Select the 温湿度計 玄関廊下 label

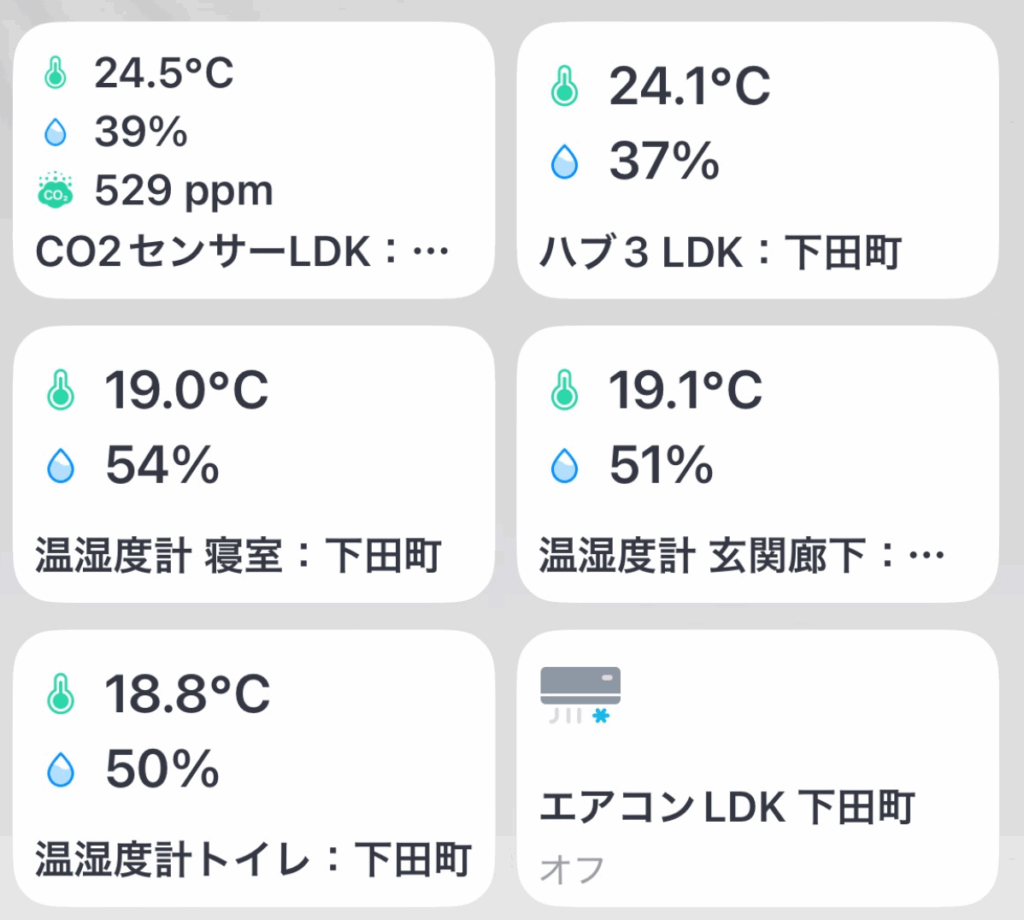(x=740, y=556)
